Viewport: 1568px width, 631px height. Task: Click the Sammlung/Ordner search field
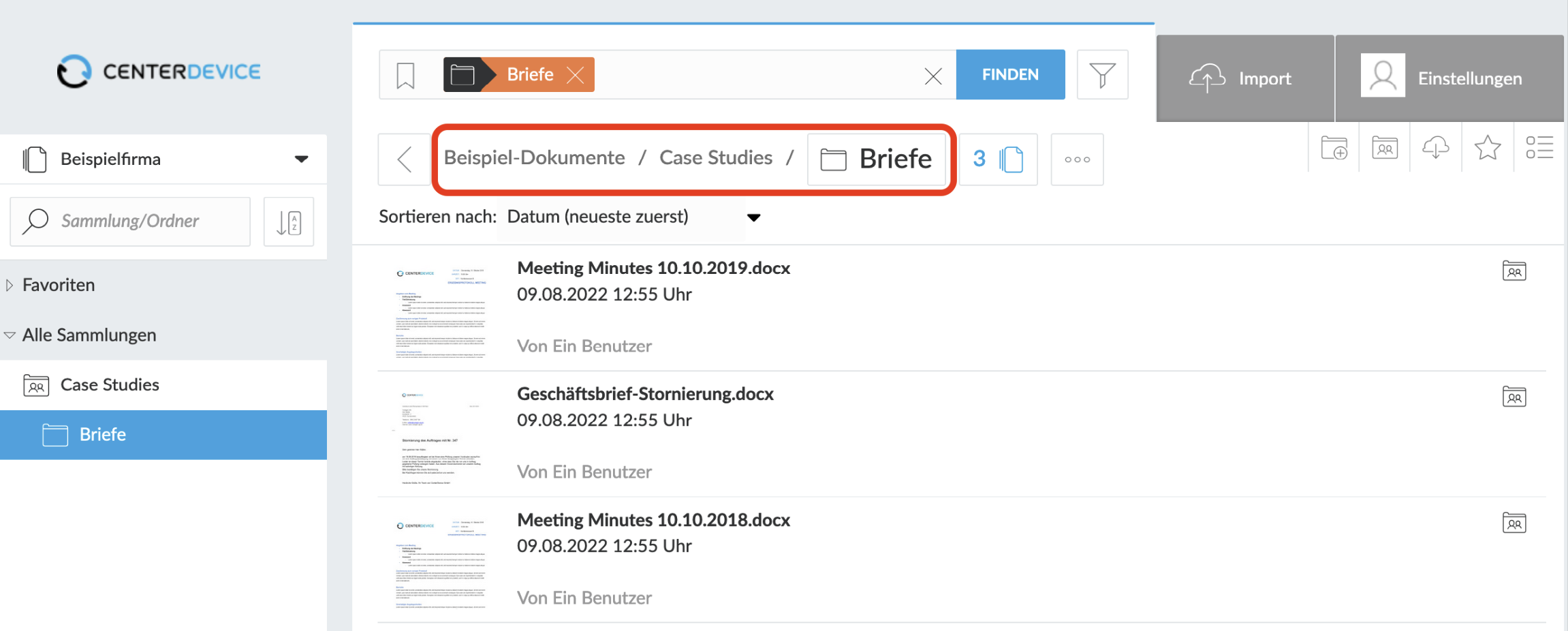click(x=130, y=221)
